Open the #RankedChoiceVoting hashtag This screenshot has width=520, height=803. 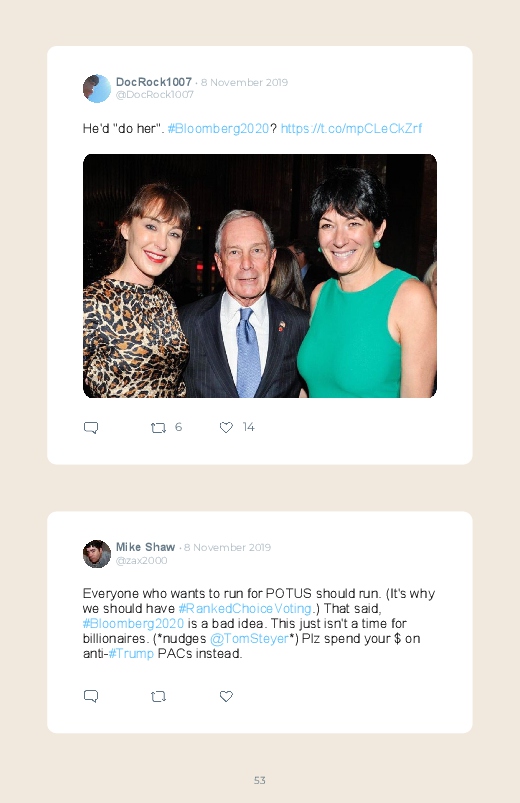245,608
